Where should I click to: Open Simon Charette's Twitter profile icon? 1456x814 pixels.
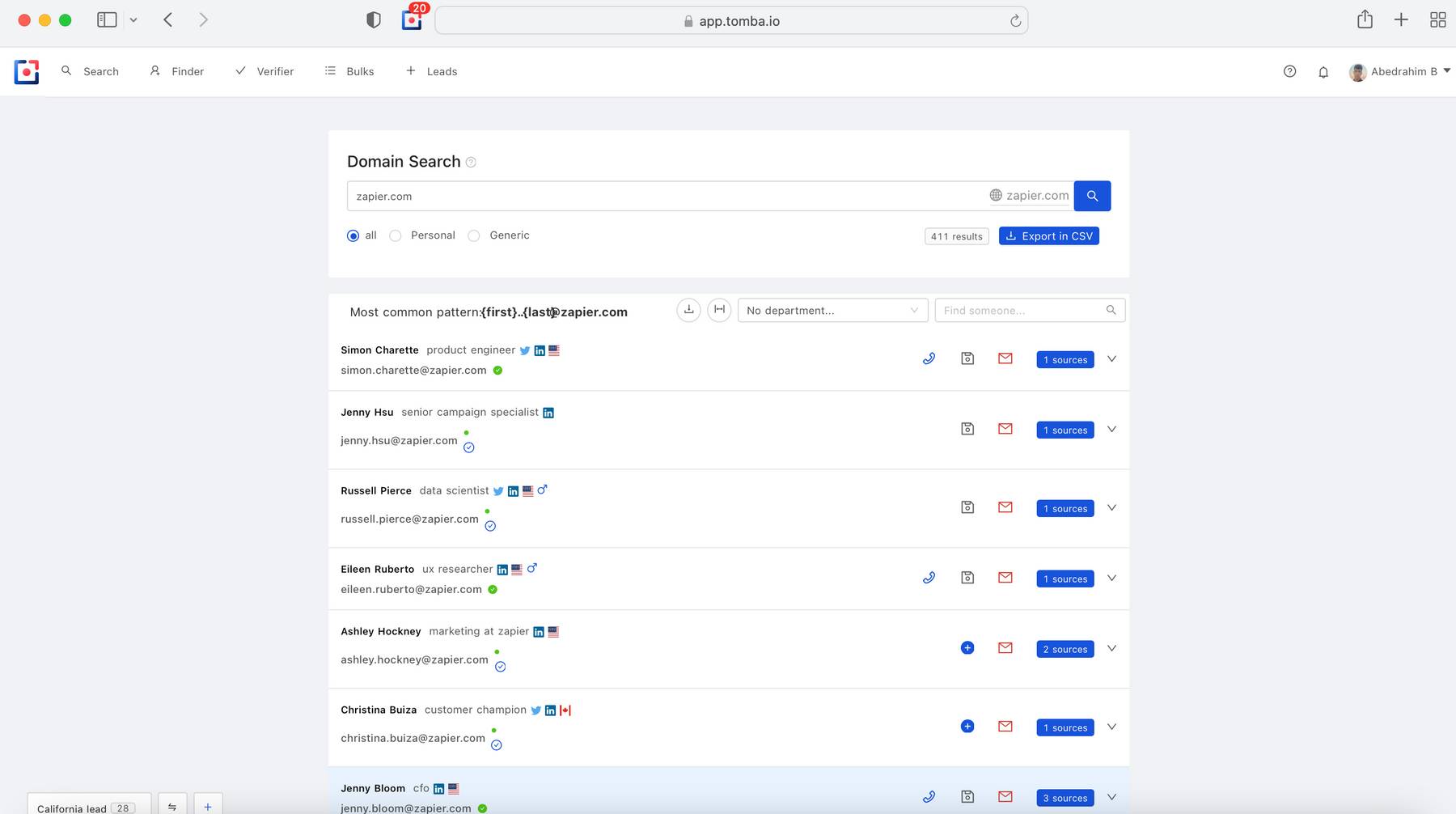(525, 350)
